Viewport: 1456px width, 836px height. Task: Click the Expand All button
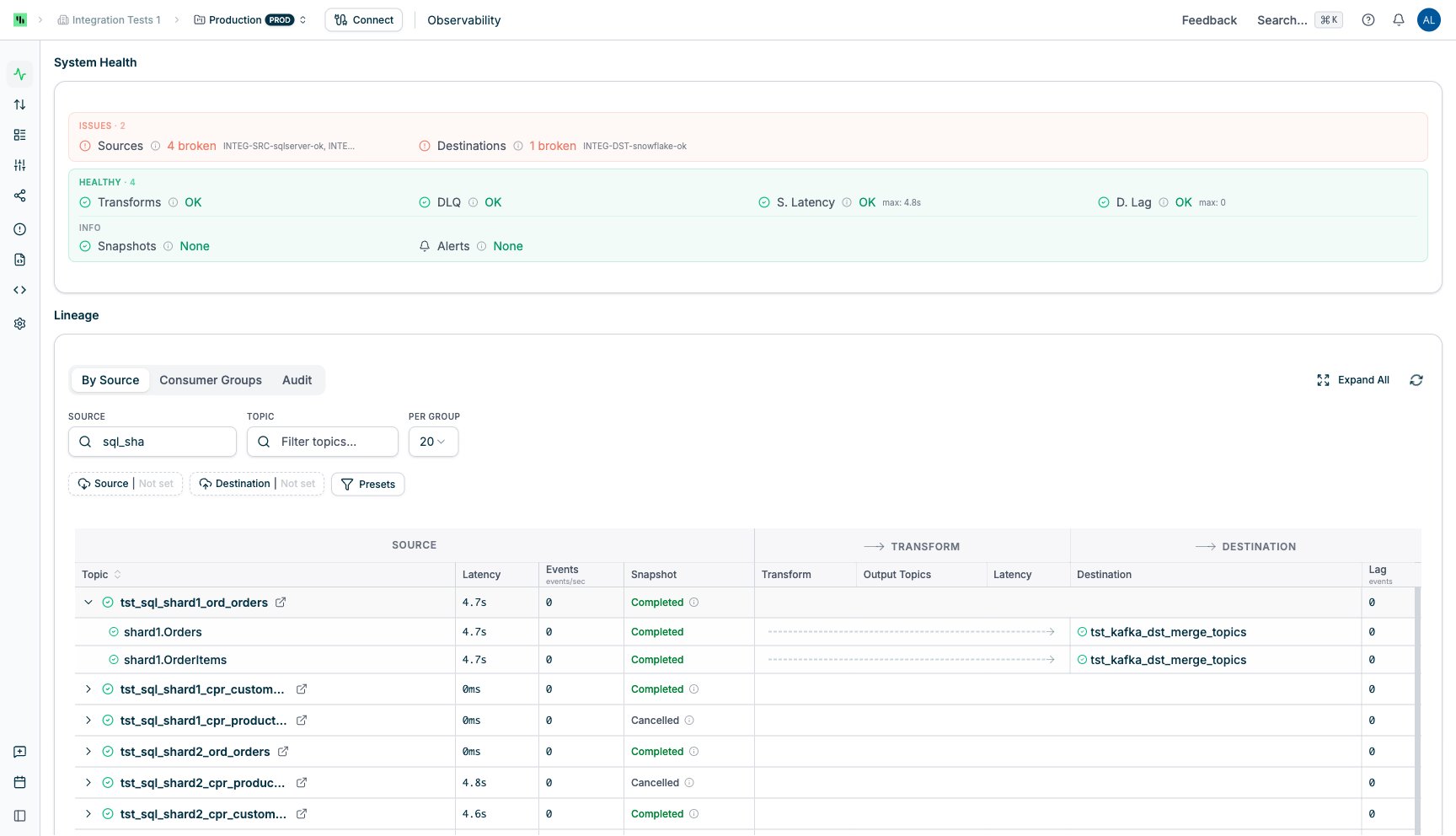(x=1353, y=380)
